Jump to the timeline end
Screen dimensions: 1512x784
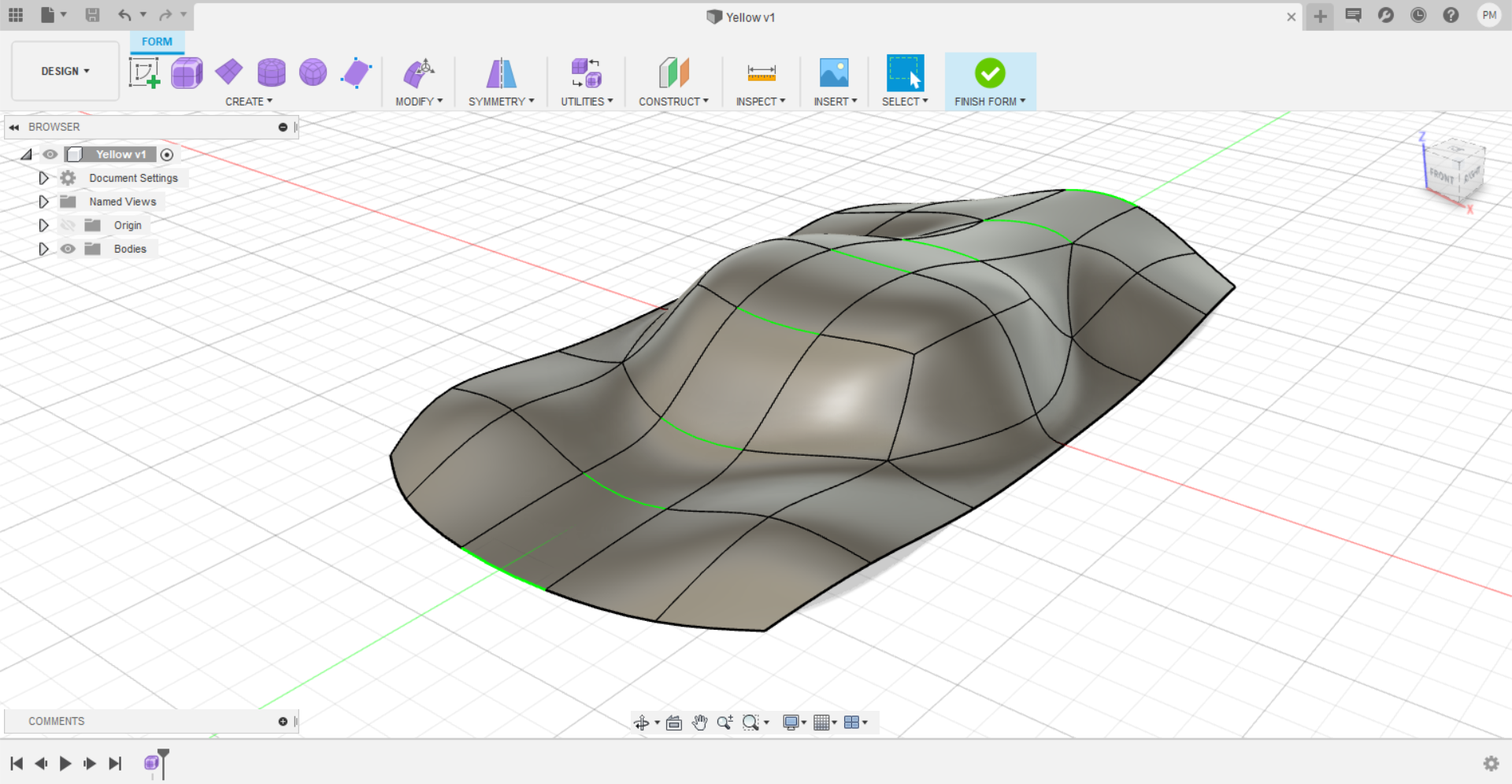tap(115, 764)
